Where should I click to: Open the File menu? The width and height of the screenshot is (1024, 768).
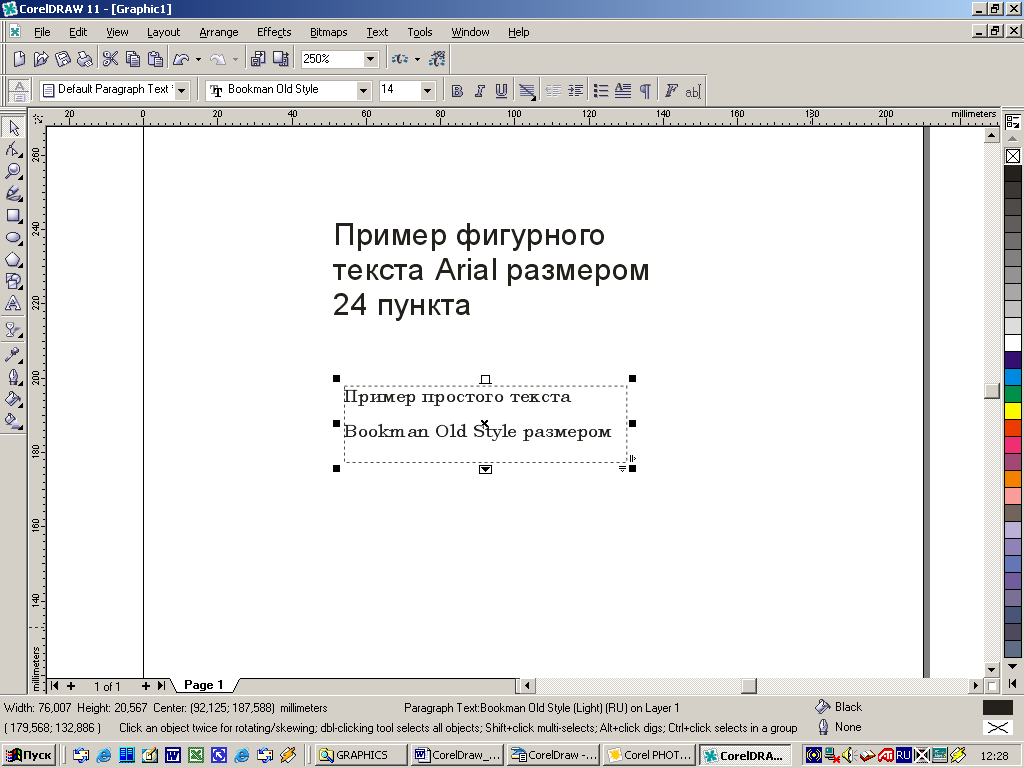pos(42,32)
